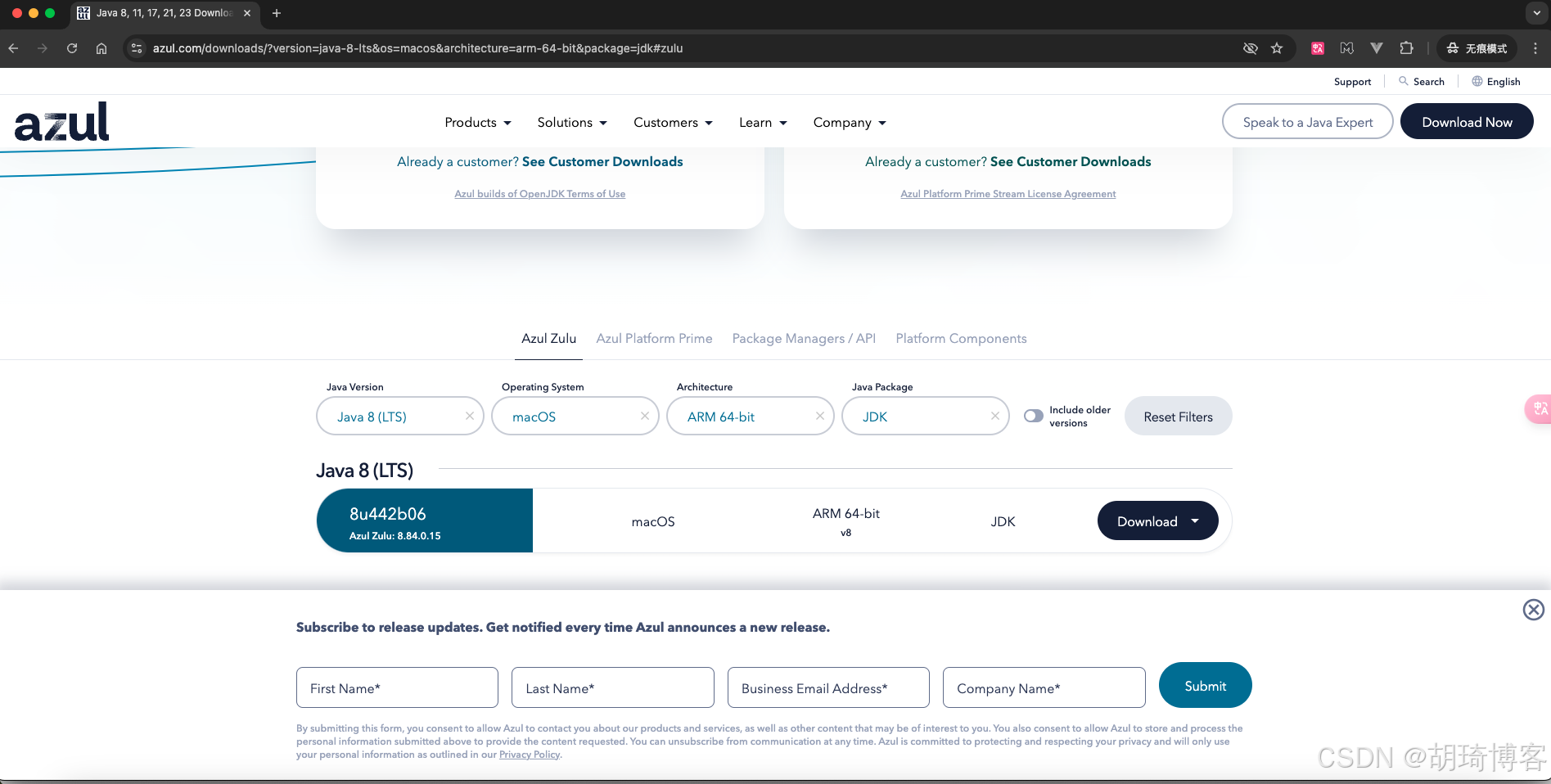1551x784 pixels.
Task: Click the Search magnifier link
Action: [1422, 82]
